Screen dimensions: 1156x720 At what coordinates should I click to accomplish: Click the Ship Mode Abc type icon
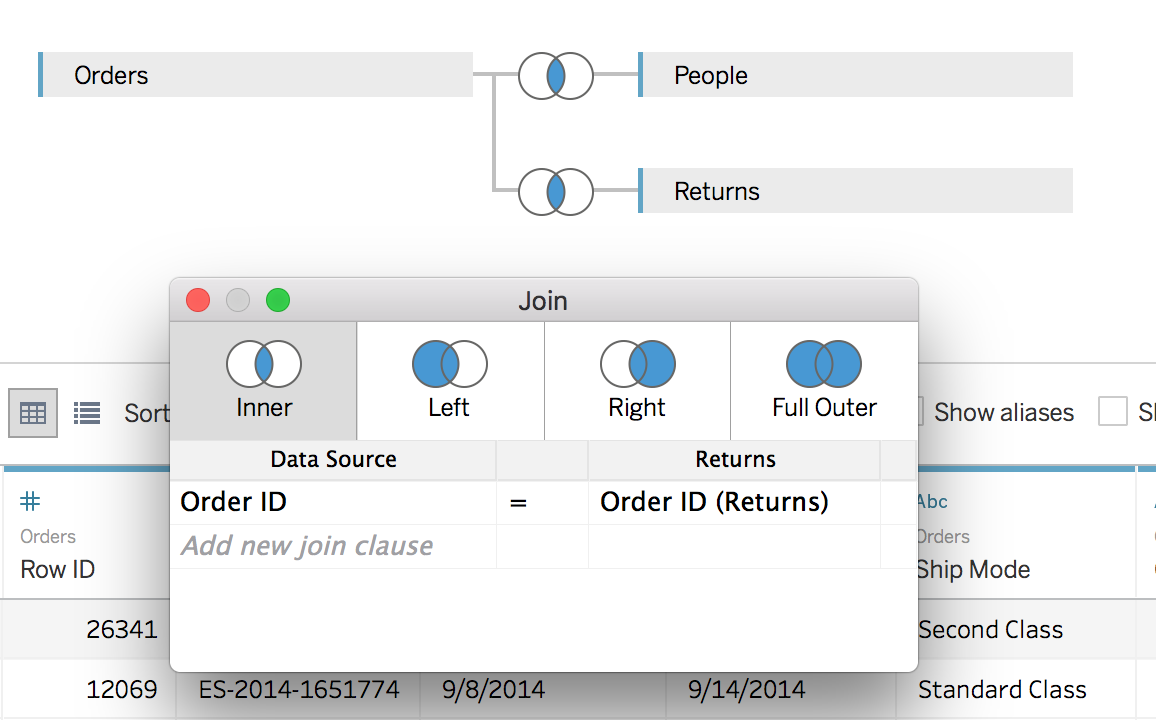932,502
